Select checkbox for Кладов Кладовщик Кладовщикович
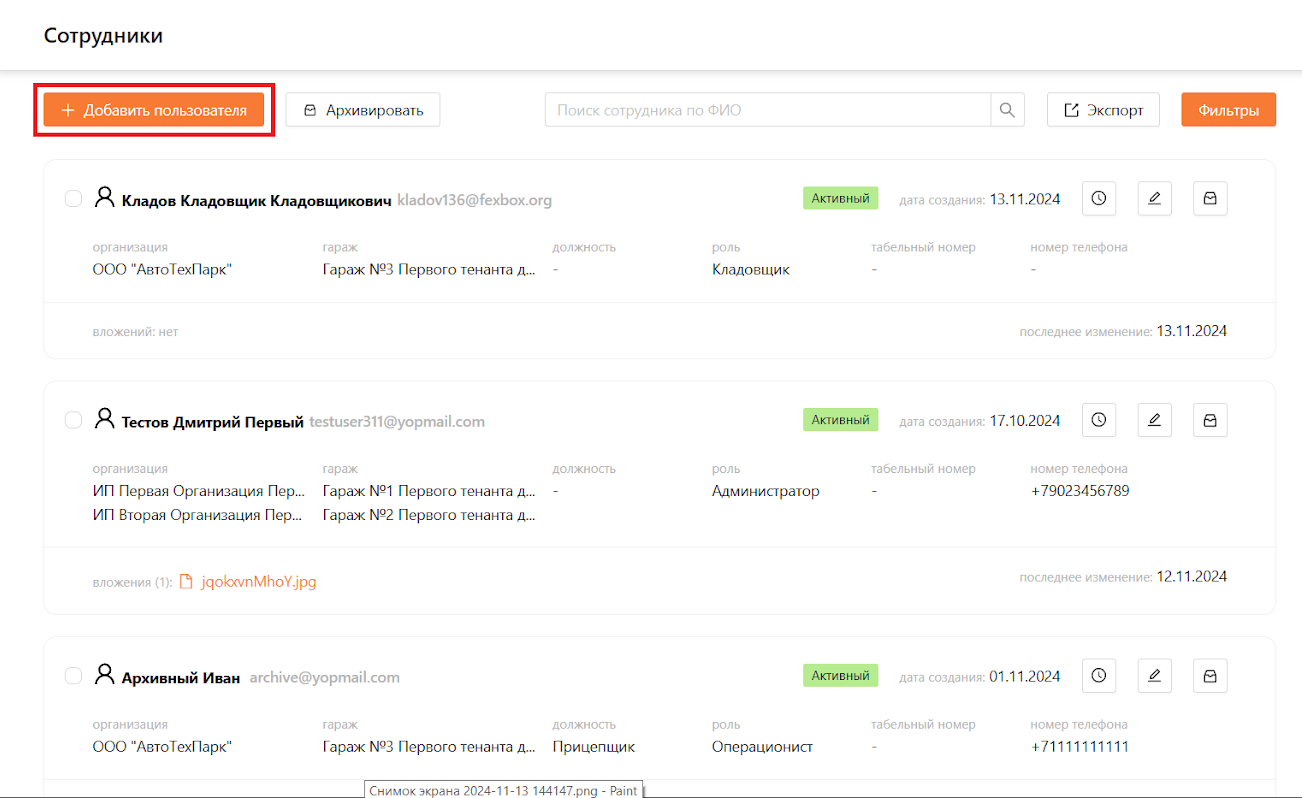This screenshot has height=798, width=1302. point(73,199)
